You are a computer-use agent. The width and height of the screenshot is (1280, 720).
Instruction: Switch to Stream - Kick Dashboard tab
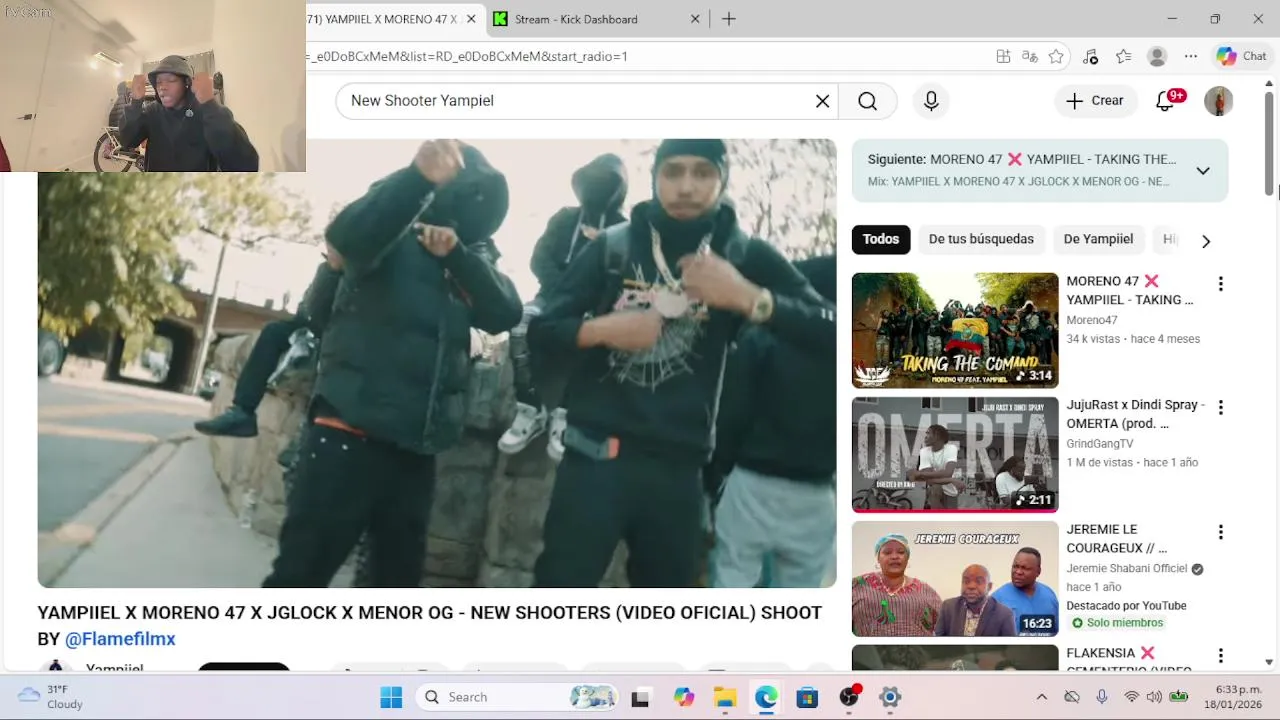[597, 19]
